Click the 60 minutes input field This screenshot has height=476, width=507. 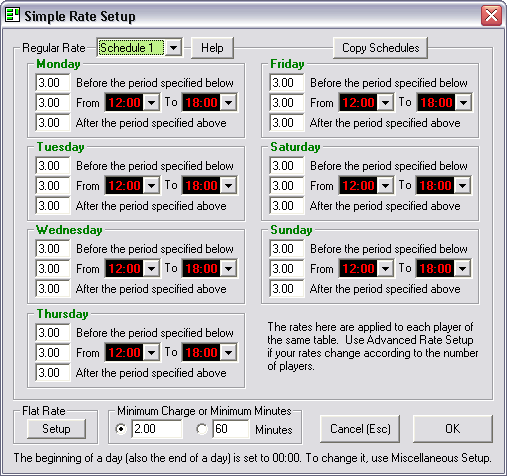coord(231,429)
